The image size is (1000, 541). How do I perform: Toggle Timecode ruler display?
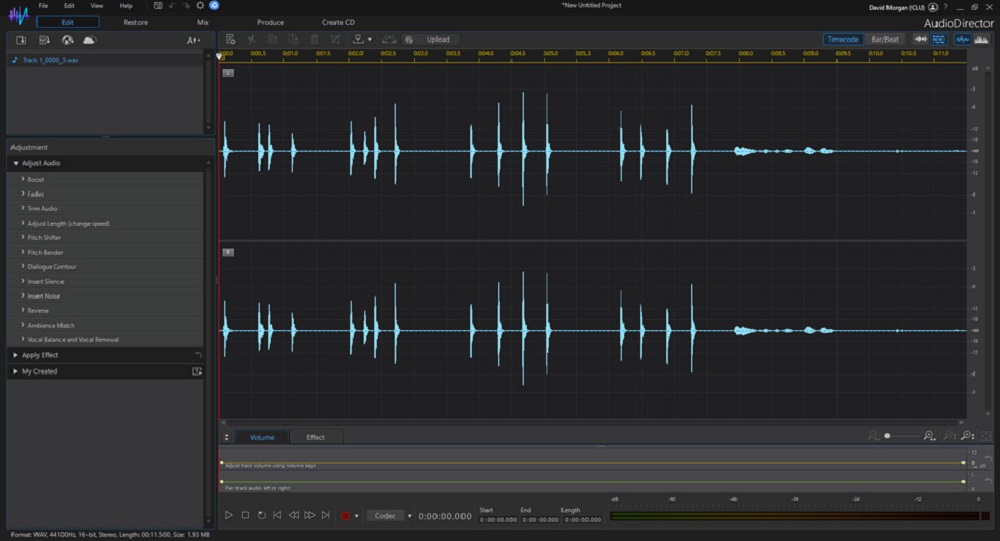843,39
